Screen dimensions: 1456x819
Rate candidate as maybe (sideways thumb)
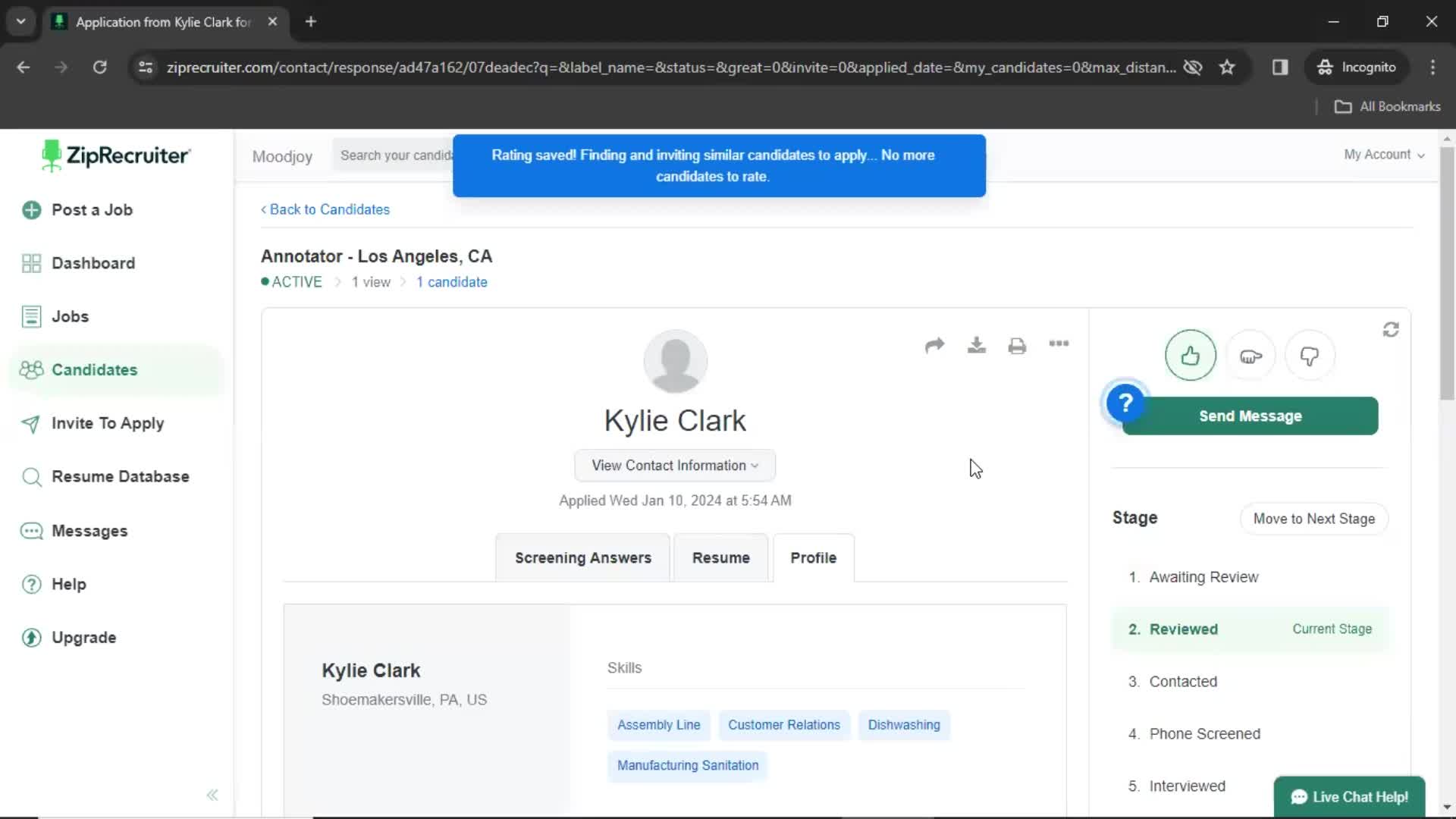pyautogui.click(x=1250, y=356)
